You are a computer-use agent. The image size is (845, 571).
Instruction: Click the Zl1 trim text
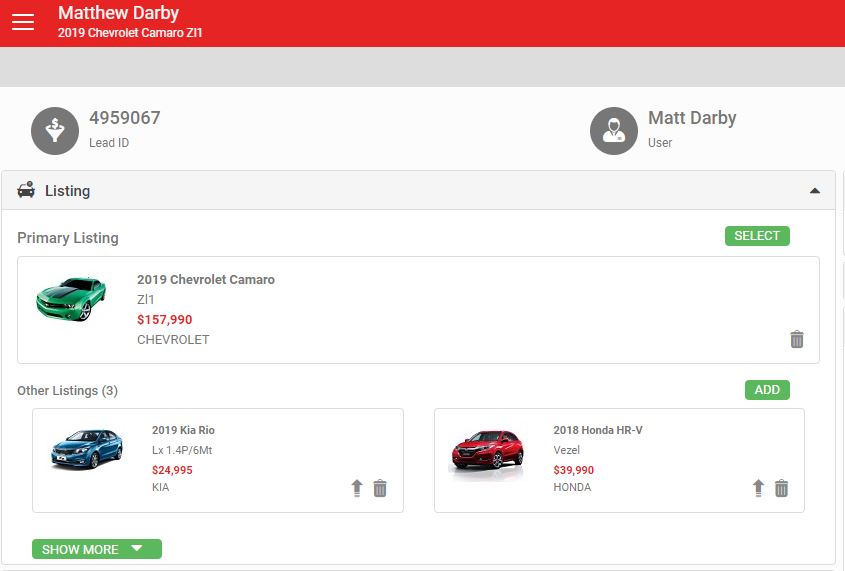[146, 300]
